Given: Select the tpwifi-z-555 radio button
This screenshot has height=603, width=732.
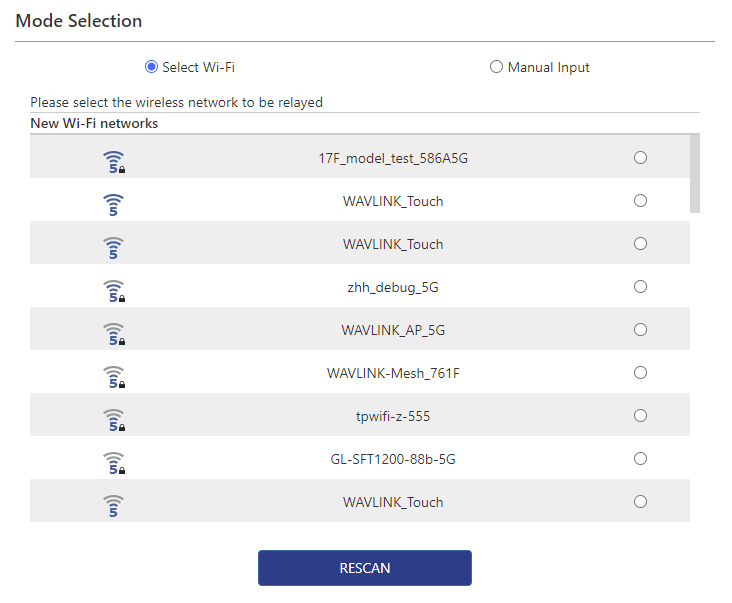Looking at the screenshot, I should coord(641,416).
